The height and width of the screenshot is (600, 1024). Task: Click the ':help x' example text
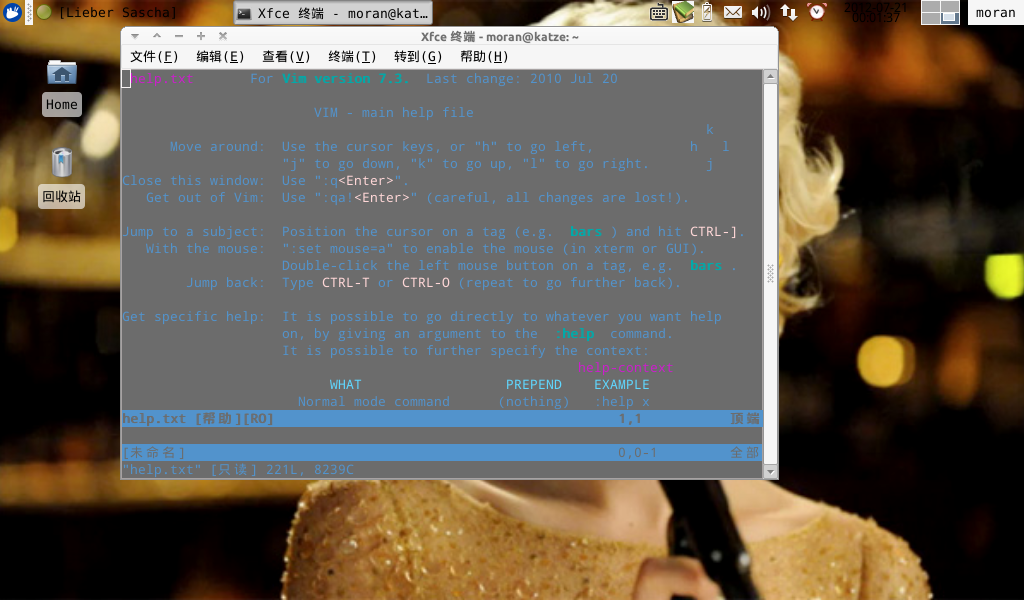[622, 402]
